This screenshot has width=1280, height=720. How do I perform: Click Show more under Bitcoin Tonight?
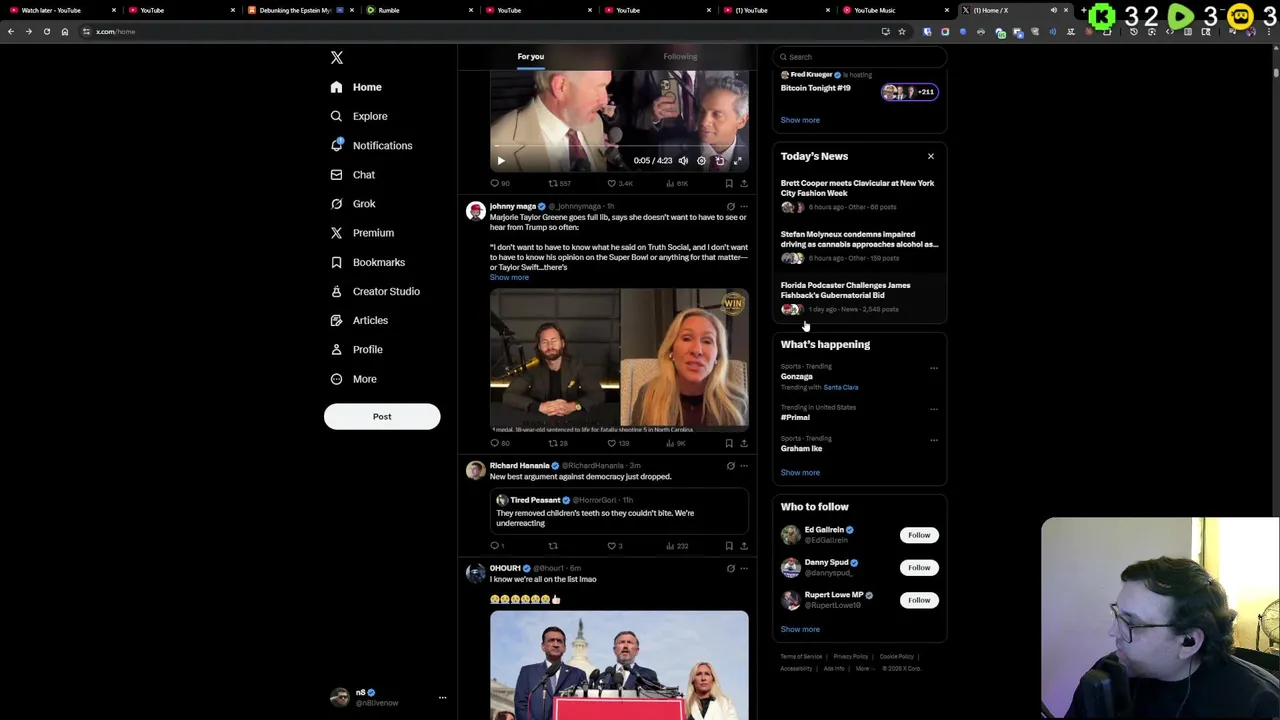point(800,120)
